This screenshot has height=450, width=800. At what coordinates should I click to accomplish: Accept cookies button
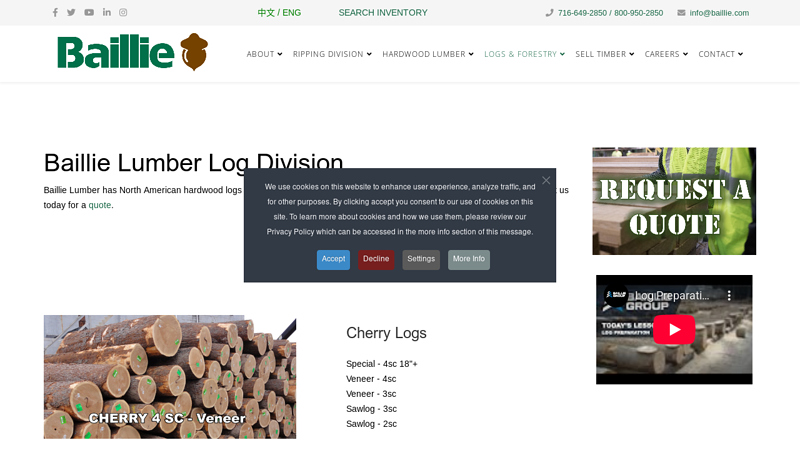(333, 260)
